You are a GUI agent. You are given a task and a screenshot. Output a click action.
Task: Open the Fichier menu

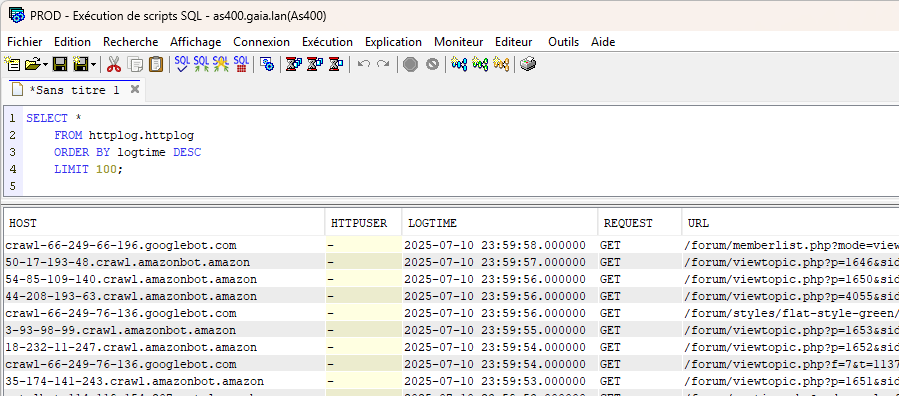[25, 42]
